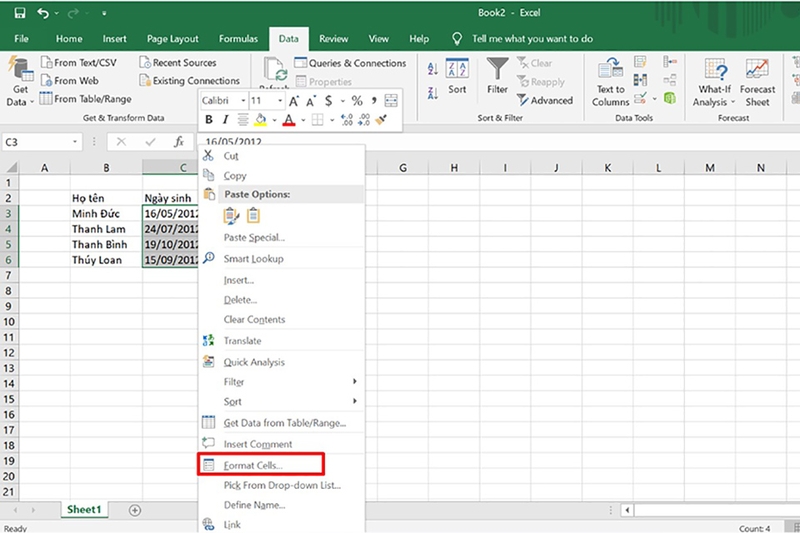Click column header G
The width and height of the screenshot is (800, 533).
point(403,168)
